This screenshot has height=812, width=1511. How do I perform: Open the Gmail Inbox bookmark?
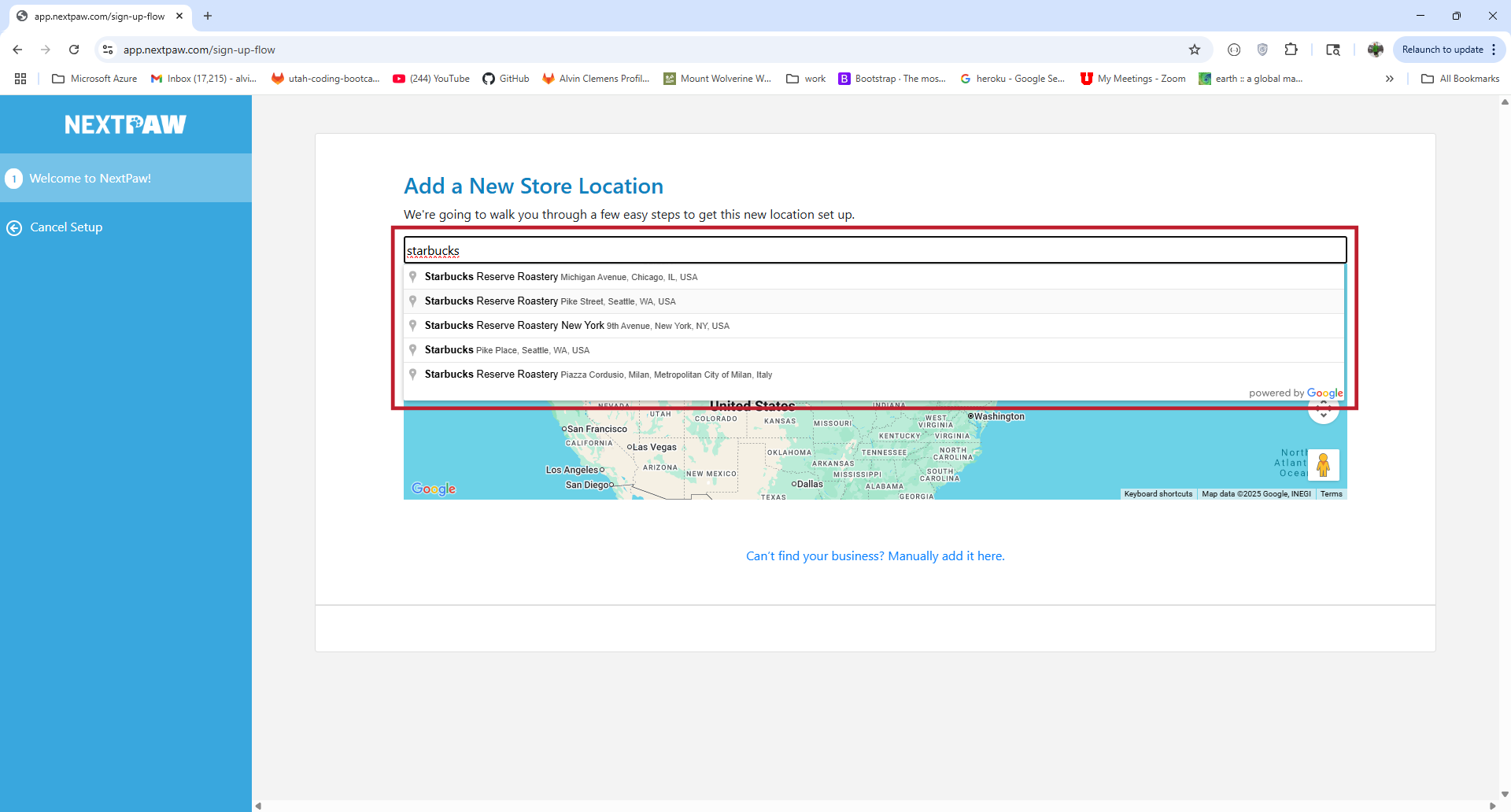(x=204, y=79)
